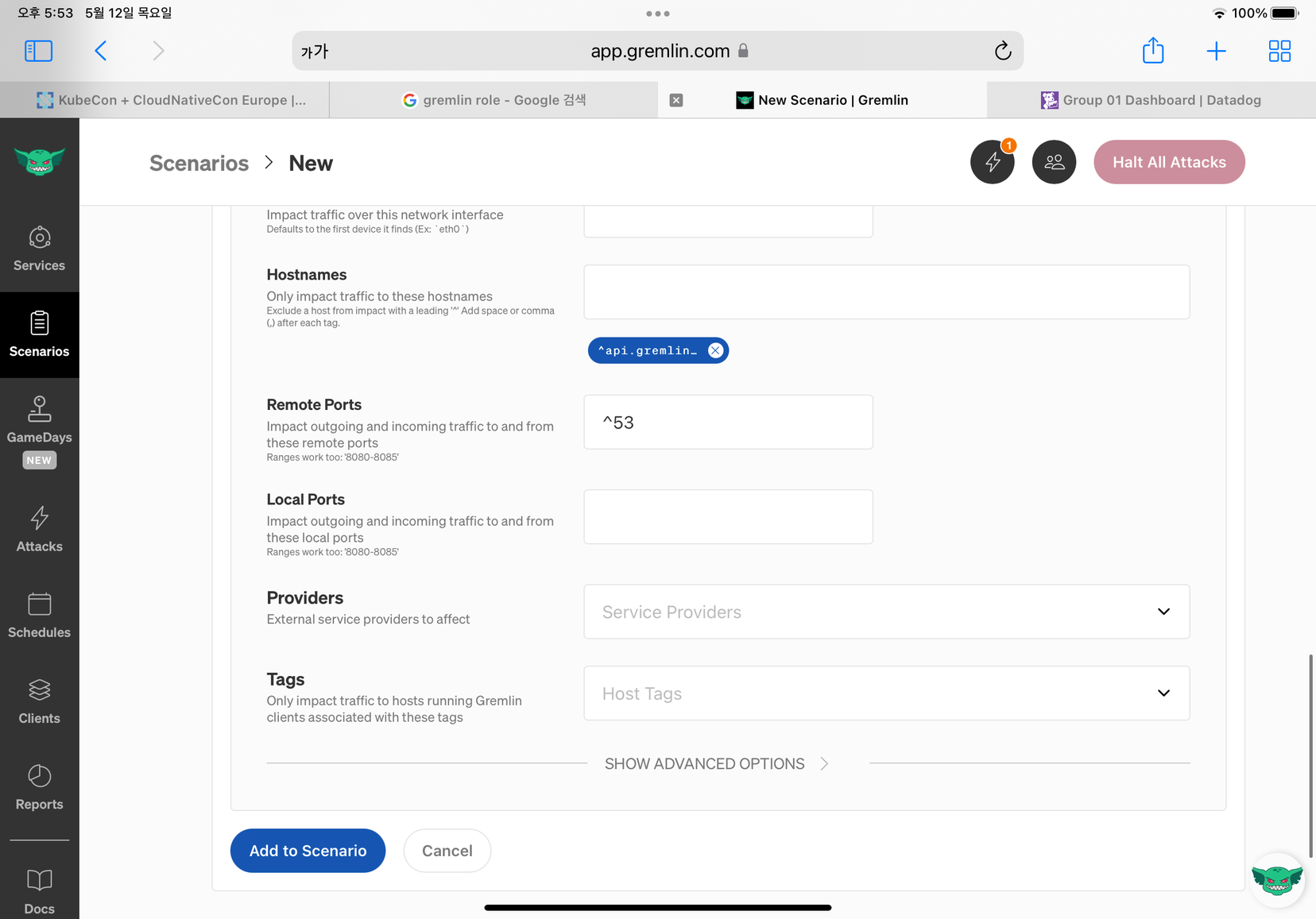Click the three dots multitasking control
Viewport: 1316px width, 919px height.
[658, 14]
